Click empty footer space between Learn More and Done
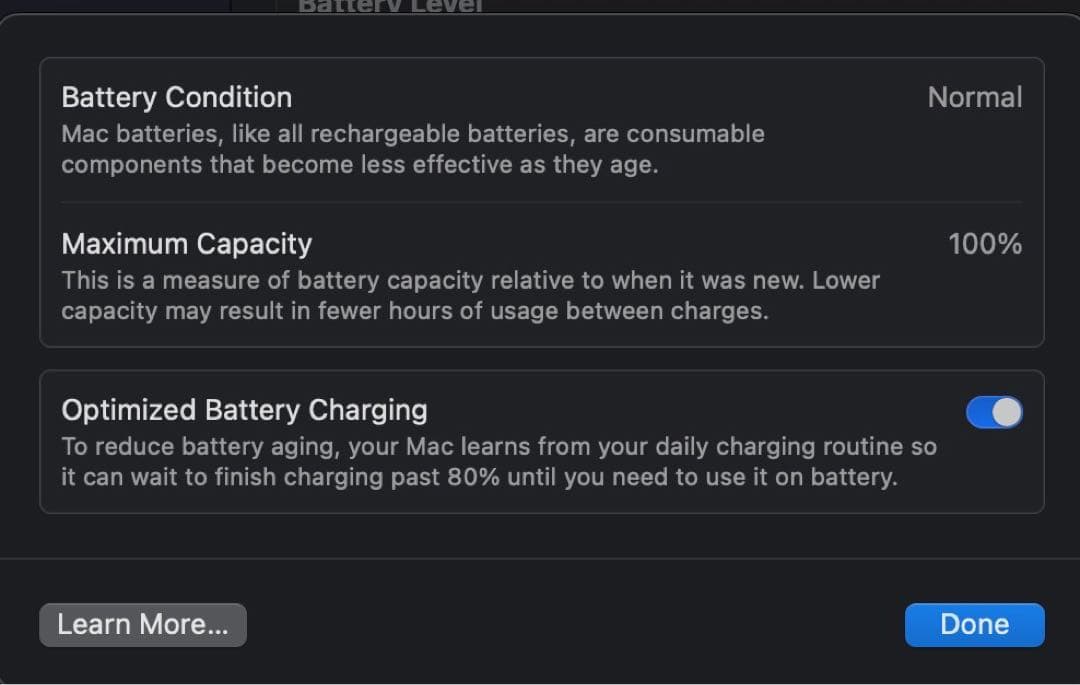Screen dimensions: 1080x685 click(x=575, y=625)
